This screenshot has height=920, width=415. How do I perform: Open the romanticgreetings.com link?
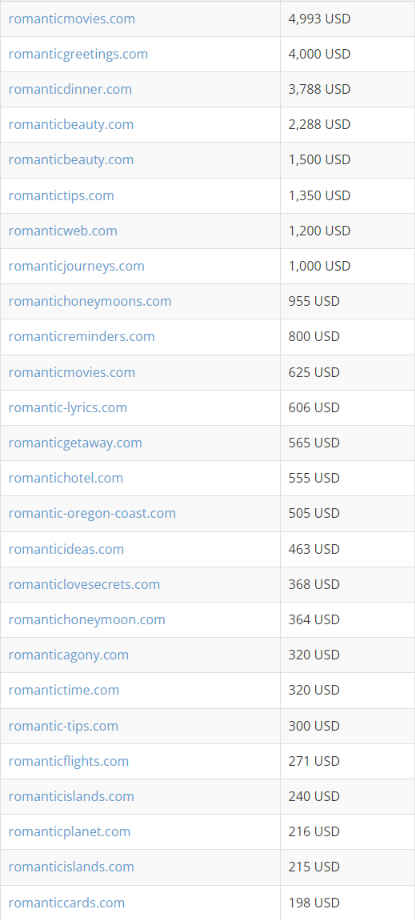pyautogui.click(x=78, y=55)
